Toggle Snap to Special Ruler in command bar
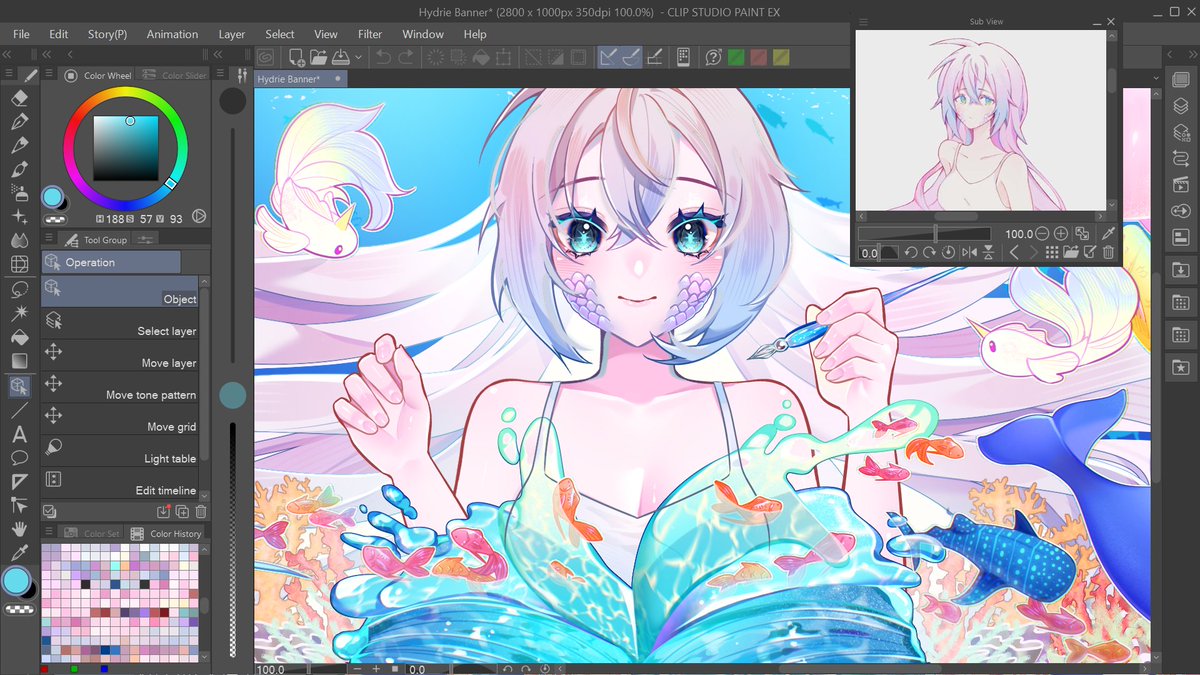The height and width of the screenshot is (675, 1200). [630, 57]
